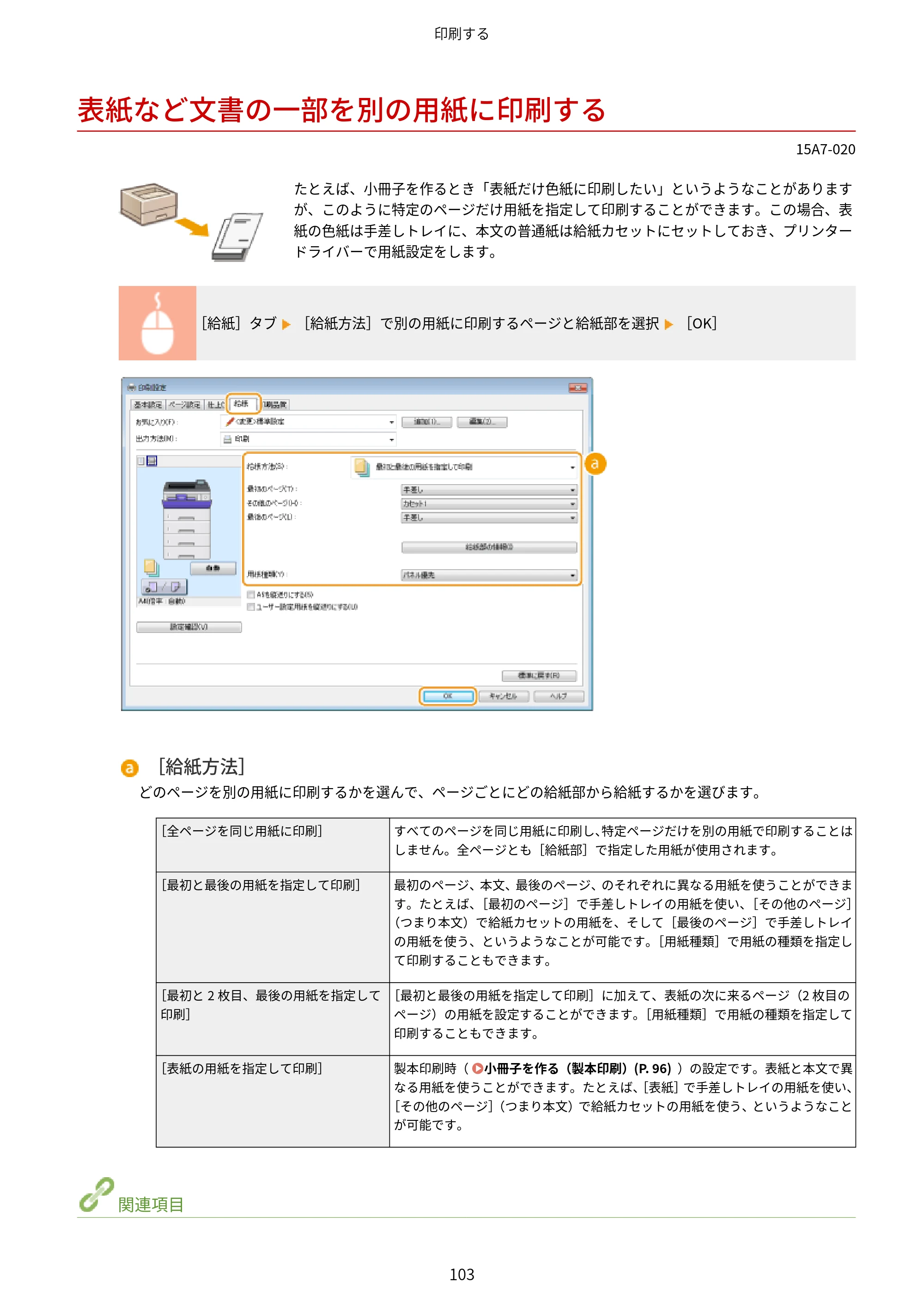Click the 追加 profile button
The width and height of the screenshot is (924, 1307).
(426, 422)
